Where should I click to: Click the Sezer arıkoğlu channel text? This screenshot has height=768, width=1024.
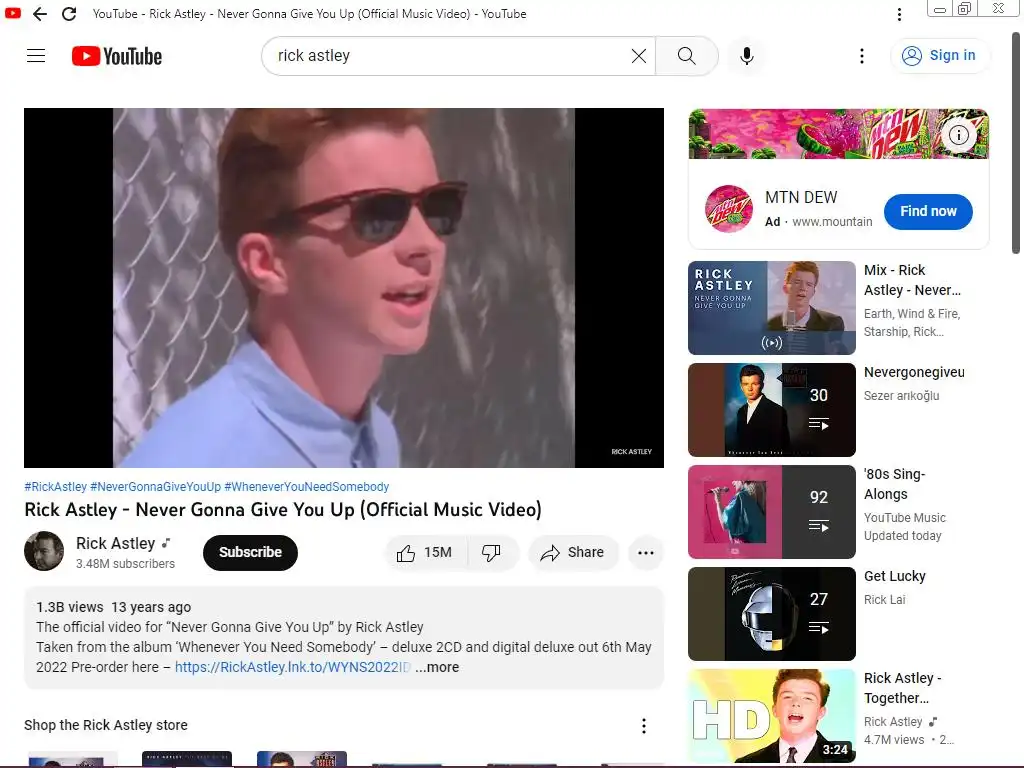coord(901,396)
